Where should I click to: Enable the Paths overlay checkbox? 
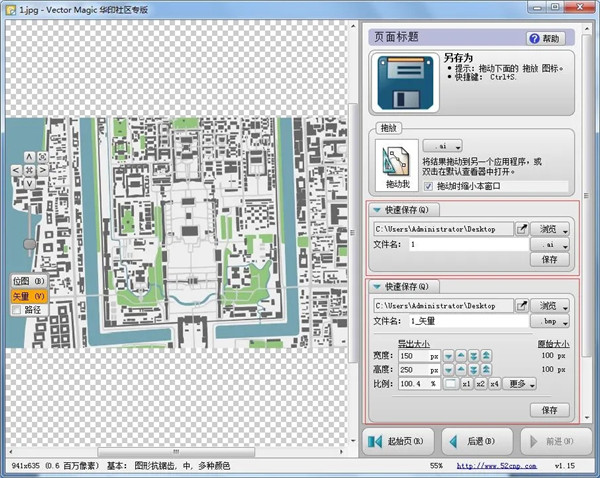point(15,310)
